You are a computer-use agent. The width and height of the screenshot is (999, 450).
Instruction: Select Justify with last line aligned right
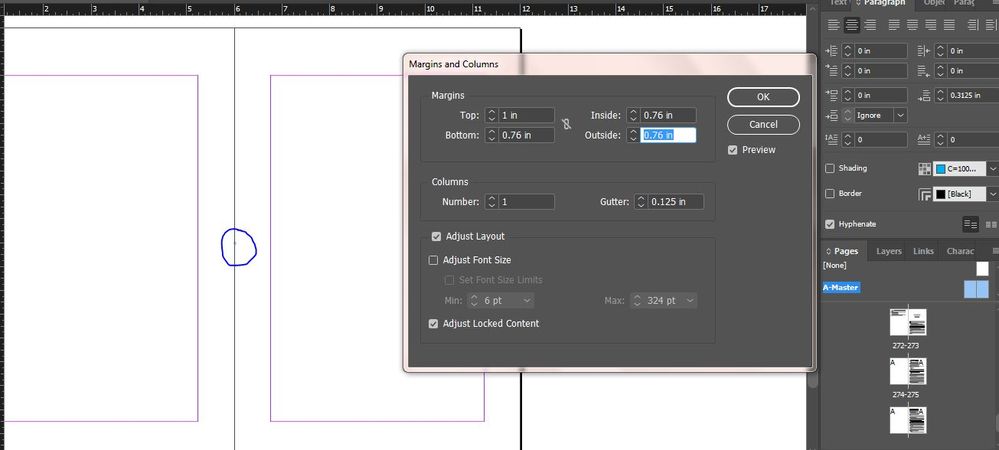click(931, 25)
